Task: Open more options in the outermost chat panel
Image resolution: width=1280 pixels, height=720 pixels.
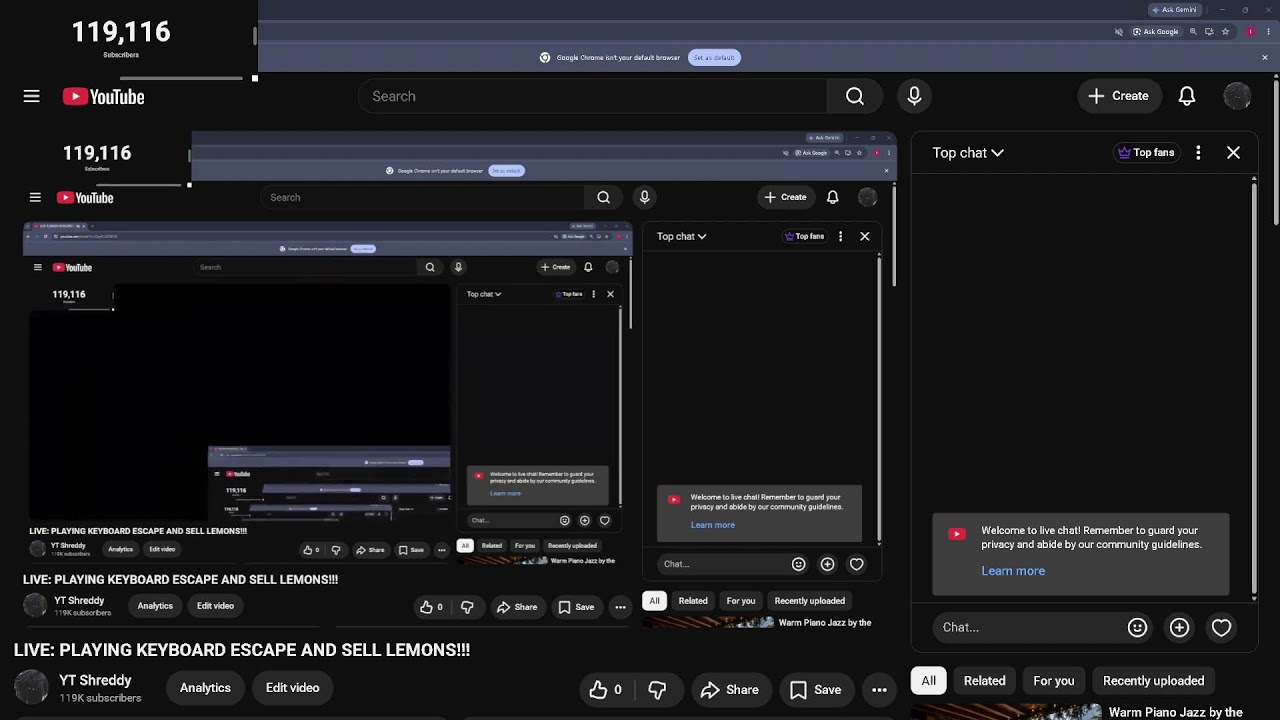Action: [x=1198, y=153]
